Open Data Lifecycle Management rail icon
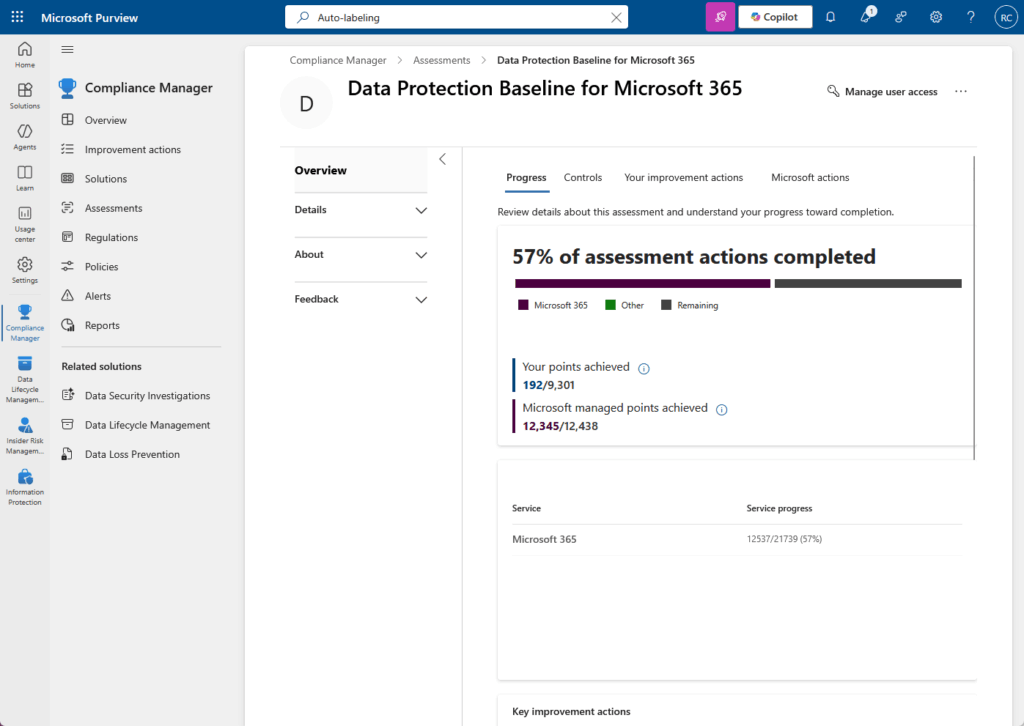Viewport: 1024px width, 726px height. click(25, 379)
